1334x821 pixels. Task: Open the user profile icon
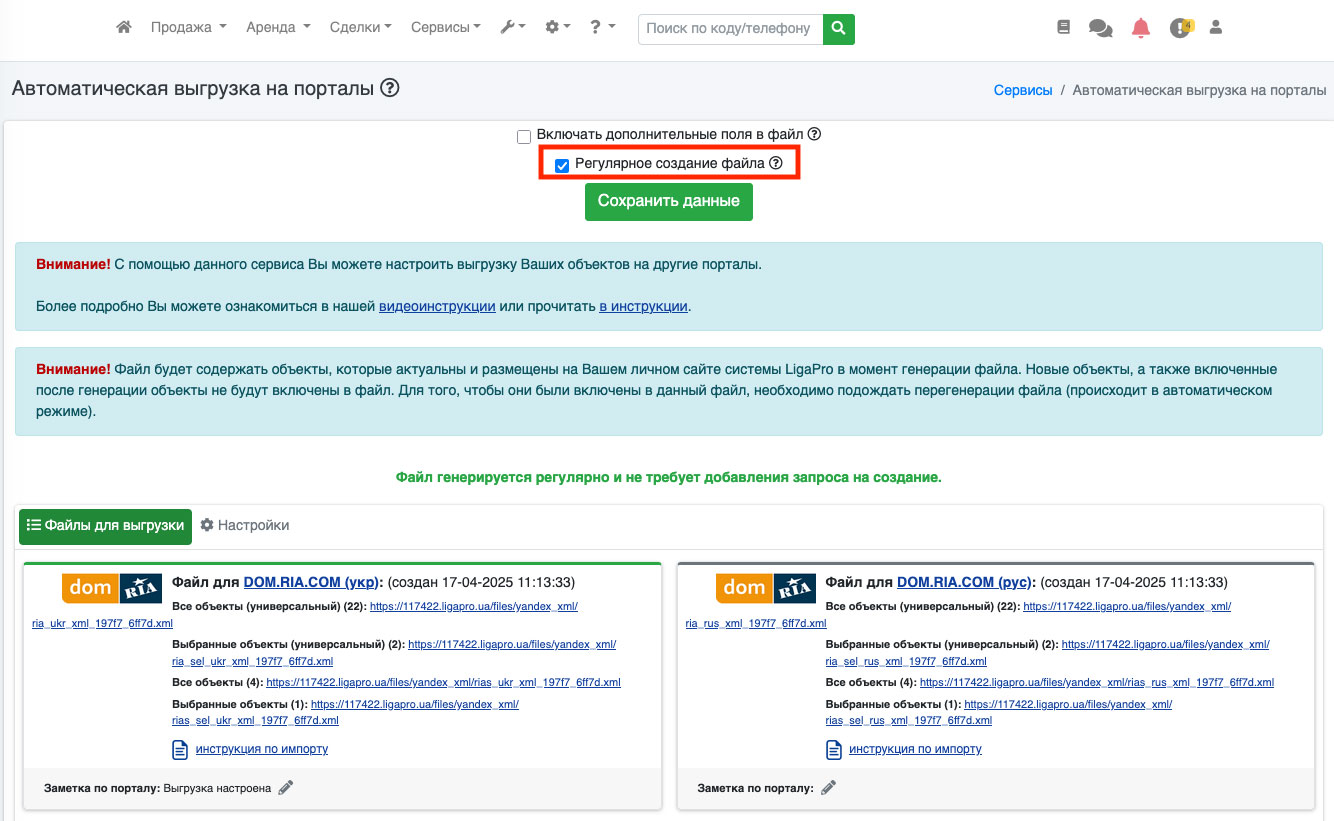(x=1216, y=28)
